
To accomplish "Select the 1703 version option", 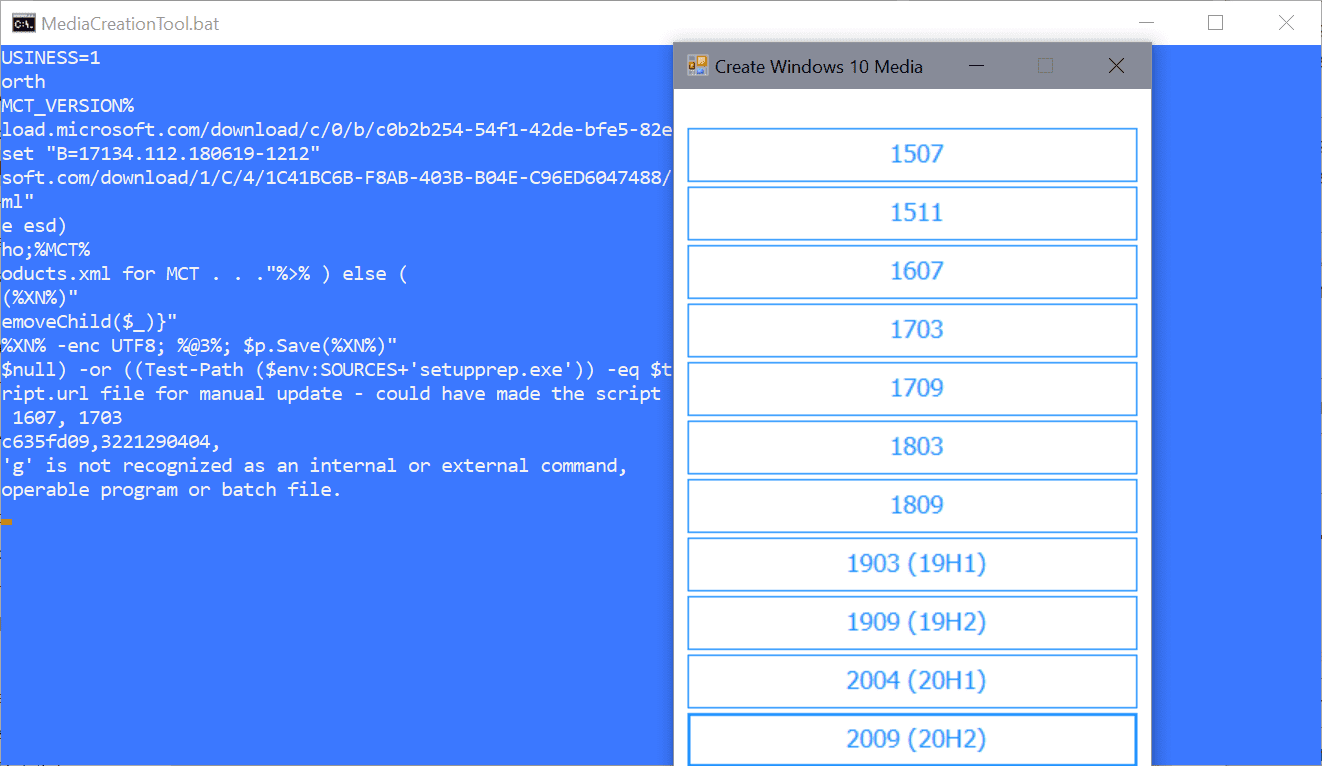I will 912,330.
